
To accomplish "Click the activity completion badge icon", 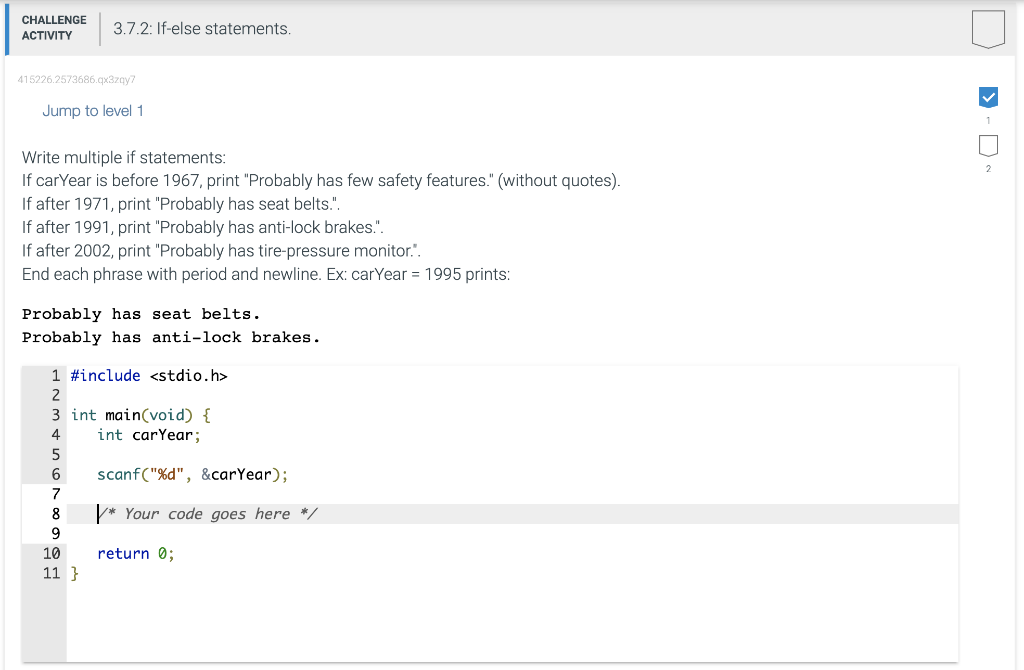I will [987, 29].
